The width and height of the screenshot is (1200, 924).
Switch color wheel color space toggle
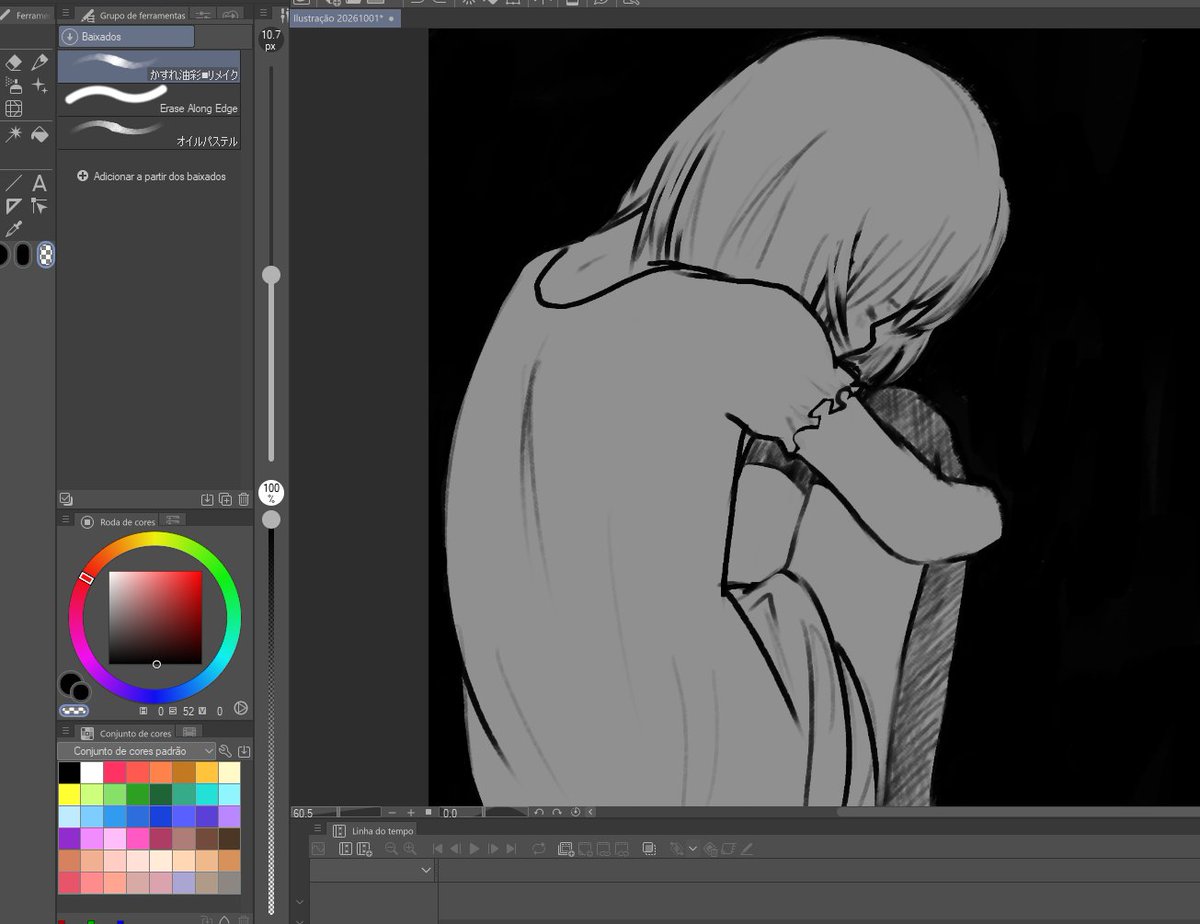click(241, 709)
